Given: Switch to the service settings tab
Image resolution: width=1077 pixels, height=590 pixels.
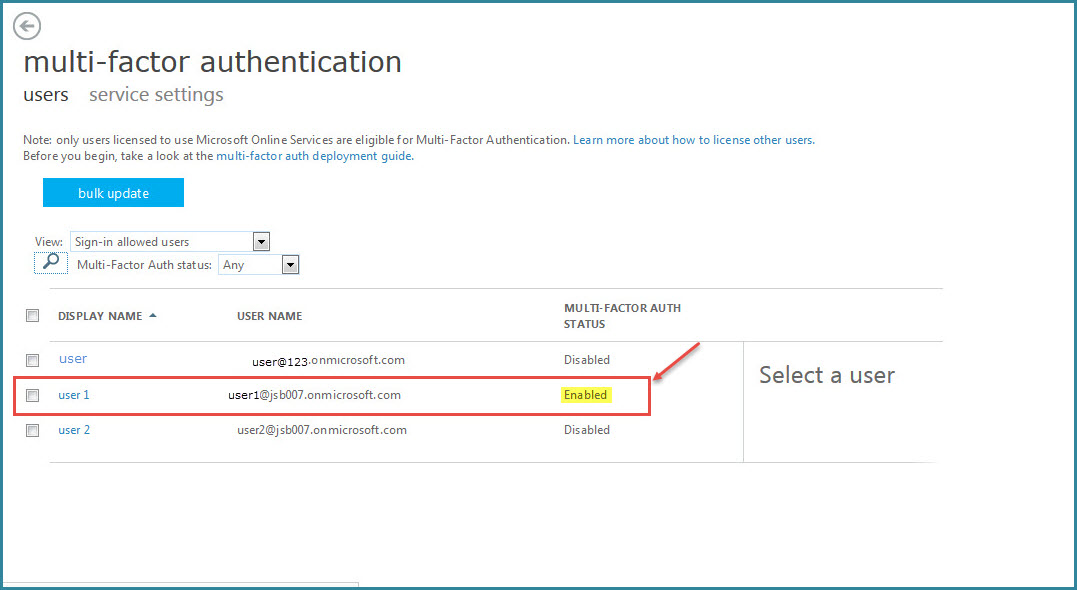Looking at the screenshot, I should coord(155,95).
